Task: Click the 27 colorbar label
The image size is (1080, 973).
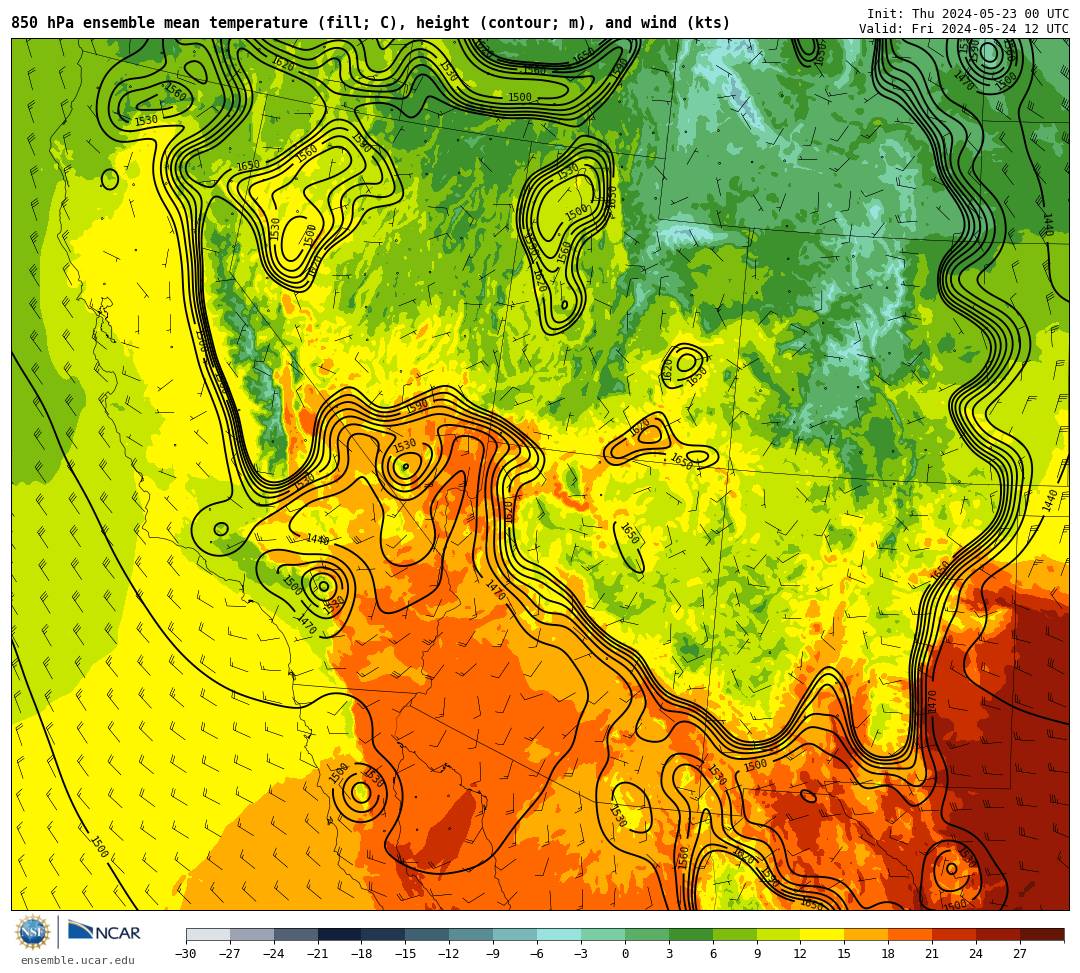Action: (x=1021, y=954)
